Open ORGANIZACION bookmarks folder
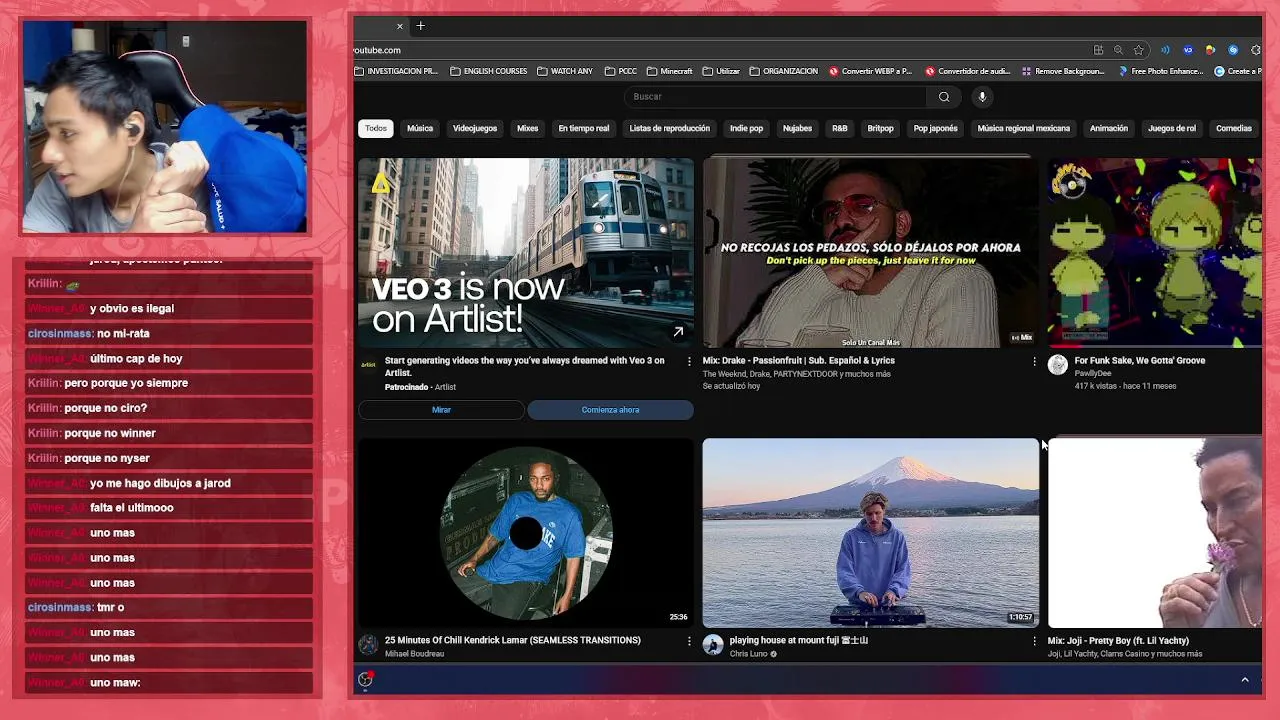 click(x=783, y=71)
